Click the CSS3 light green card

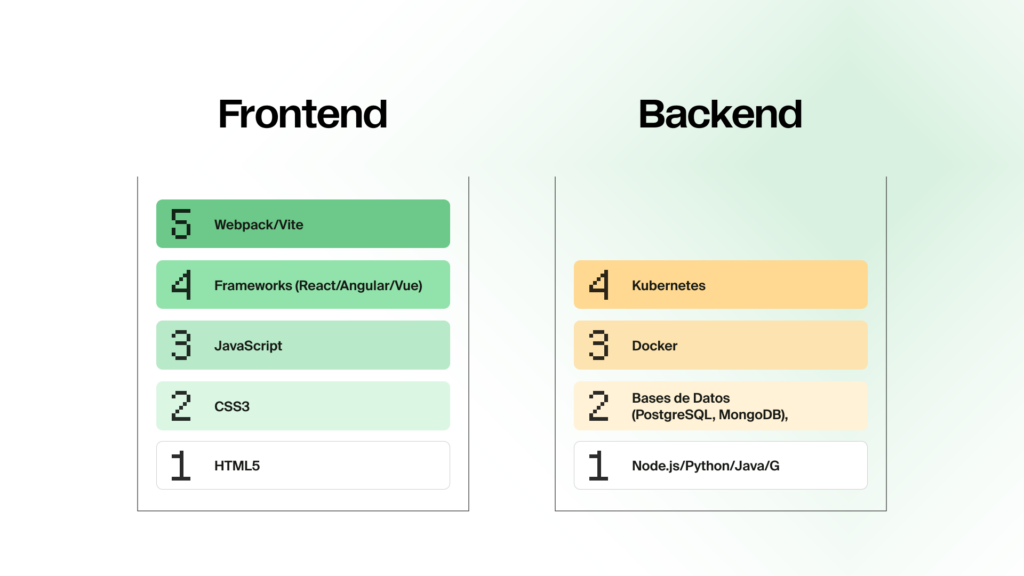click(303, 406)
